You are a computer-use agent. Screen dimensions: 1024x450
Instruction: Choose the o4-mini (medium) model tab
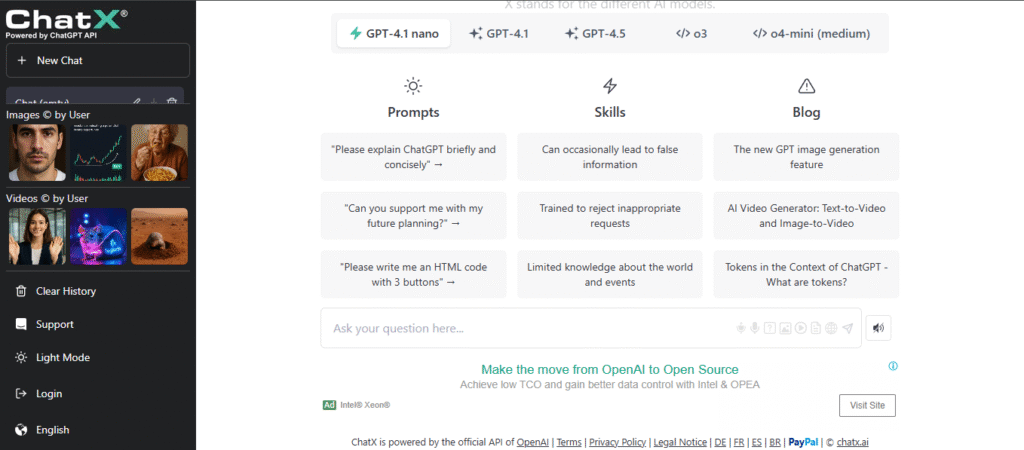click(x=811, y=33)
